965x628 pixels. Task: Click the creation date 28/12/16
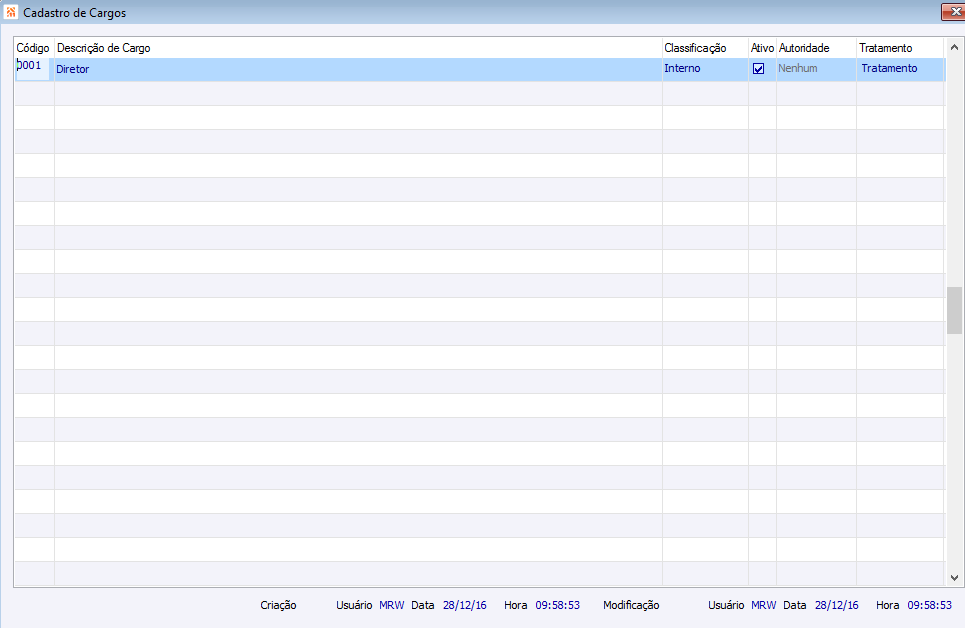tap(465, 605)
